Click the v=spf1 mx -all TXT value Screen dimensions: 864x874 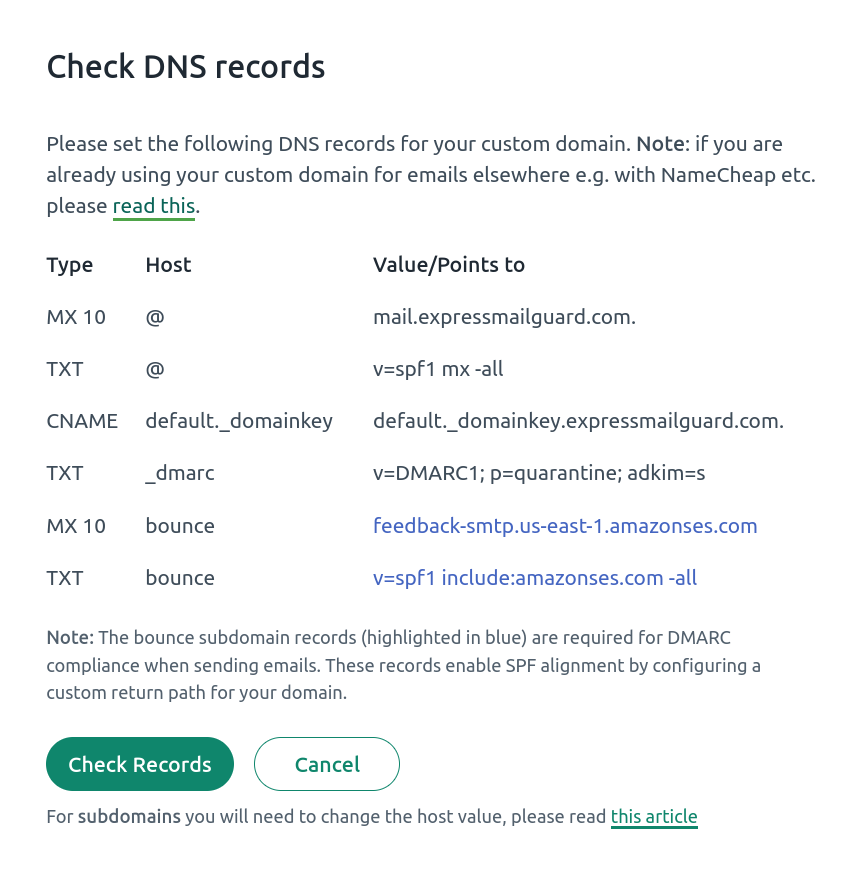pos(438,369)
